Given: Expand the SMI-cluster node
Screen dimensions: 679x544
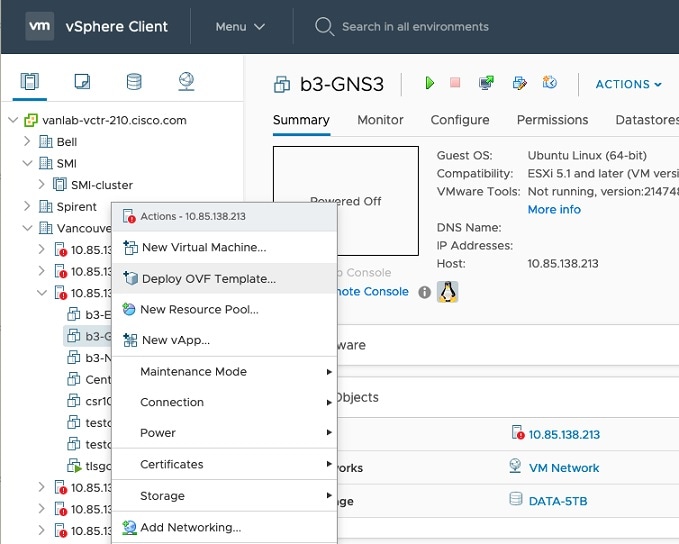Looking at the screenshot, I should coord(41,185).
